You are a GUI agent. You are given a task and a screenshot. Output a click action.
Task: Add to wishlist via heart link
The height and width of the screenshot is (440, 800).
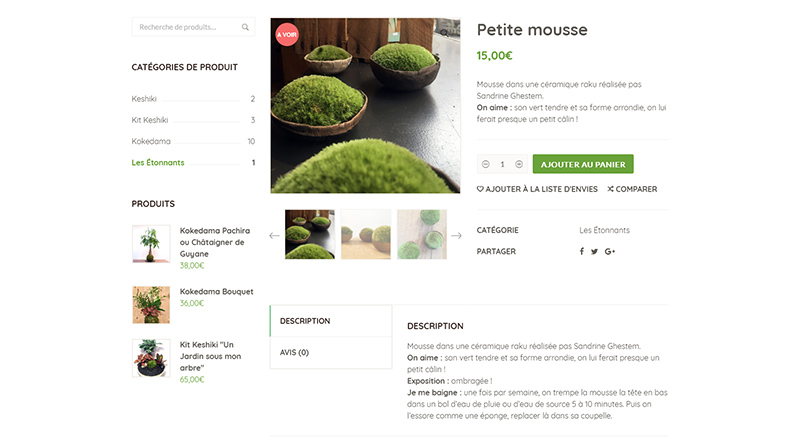tap(537, 189)
